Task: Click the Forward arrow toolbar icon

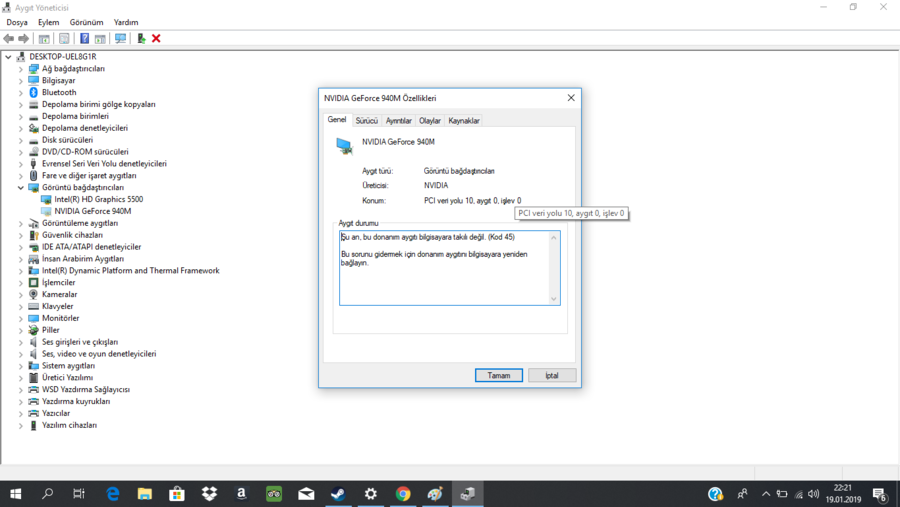Action: 24,38
